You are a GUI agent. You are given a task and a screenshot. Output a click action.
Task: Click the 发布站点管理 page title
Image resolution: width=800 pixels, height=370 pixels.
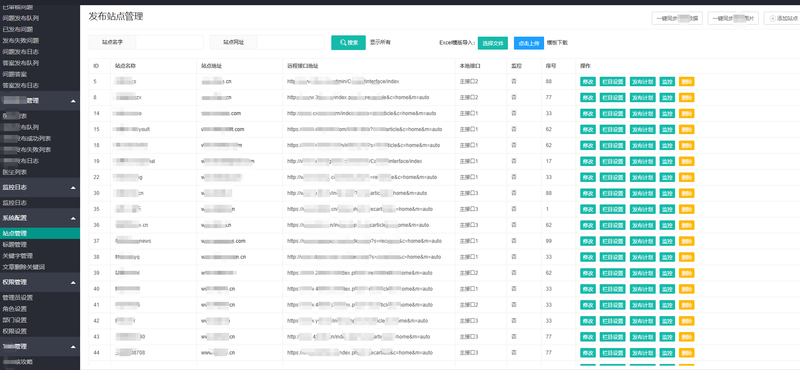116,16
